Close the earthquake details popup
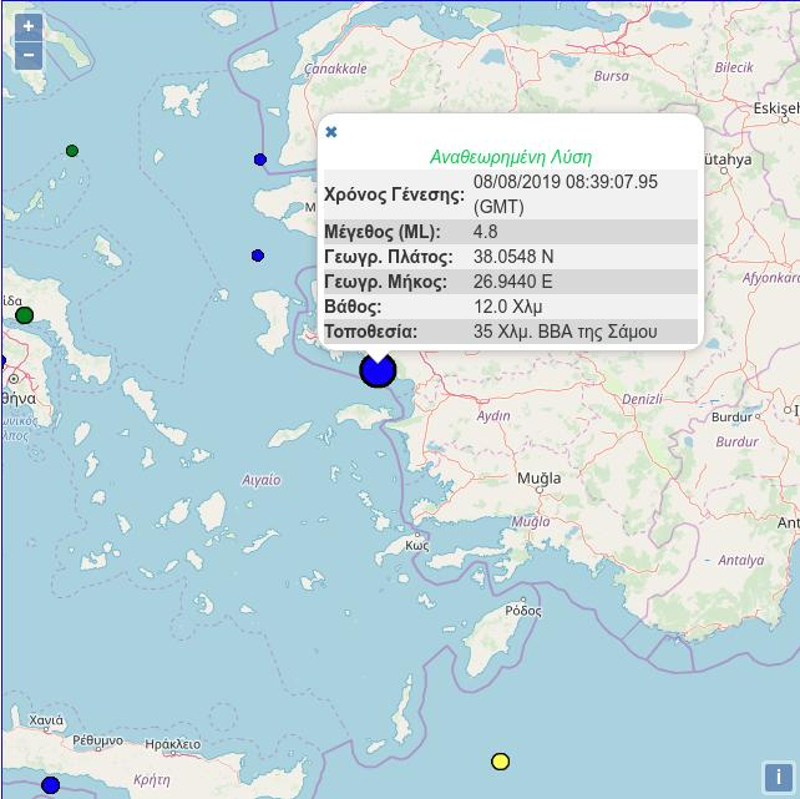800x799 pixels. click(332, 132)
